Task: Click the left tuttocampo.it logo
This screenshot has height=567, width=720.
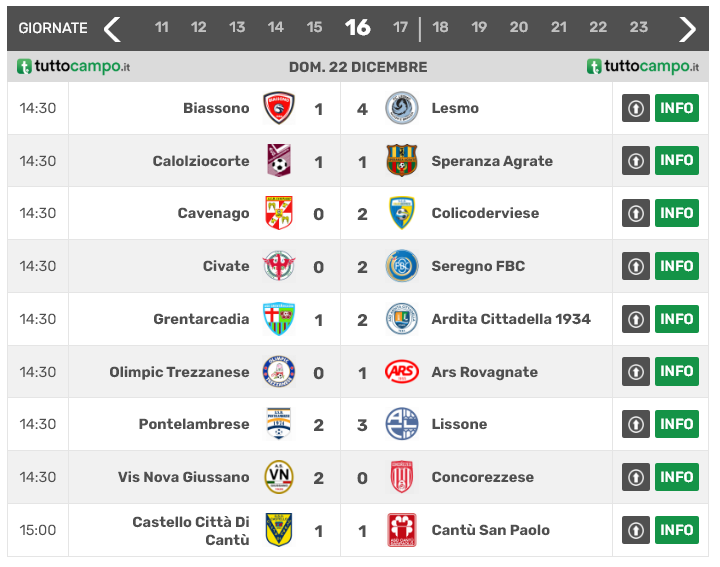Action: coord(74,67)
